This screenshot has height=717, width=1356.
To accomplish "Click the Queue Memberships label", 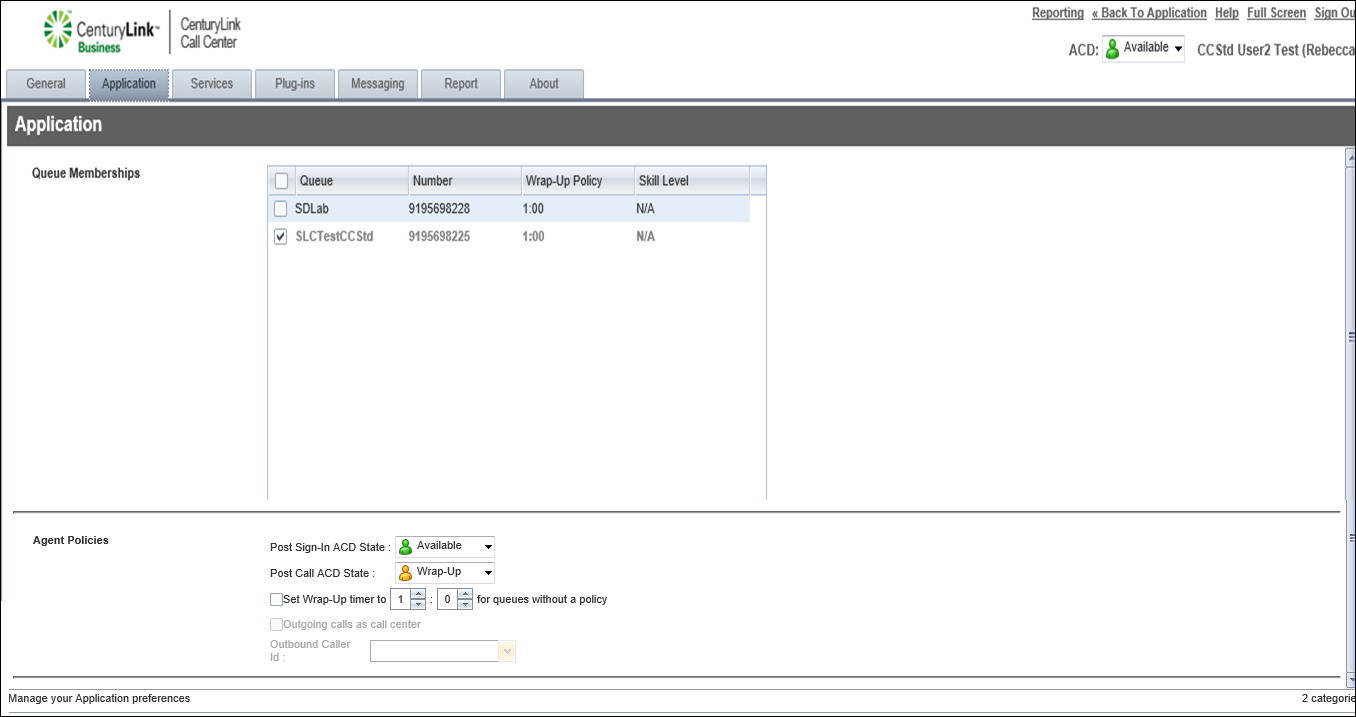I will (x=86, y=173).
